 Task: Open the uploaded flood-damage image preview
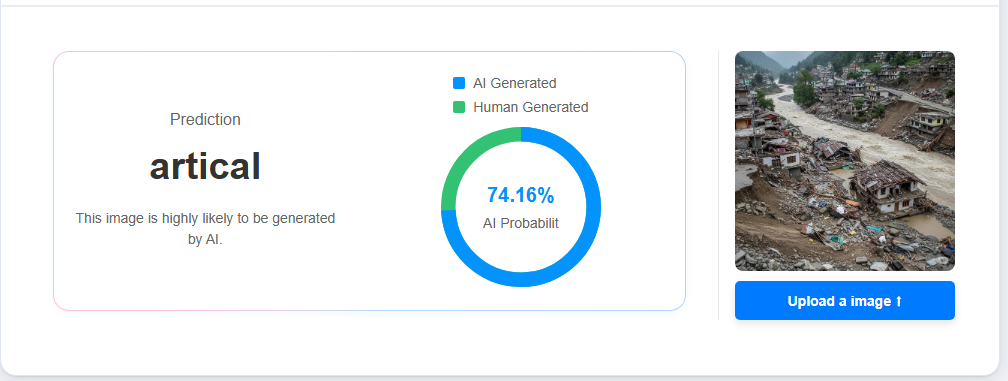tap(845, 161)
